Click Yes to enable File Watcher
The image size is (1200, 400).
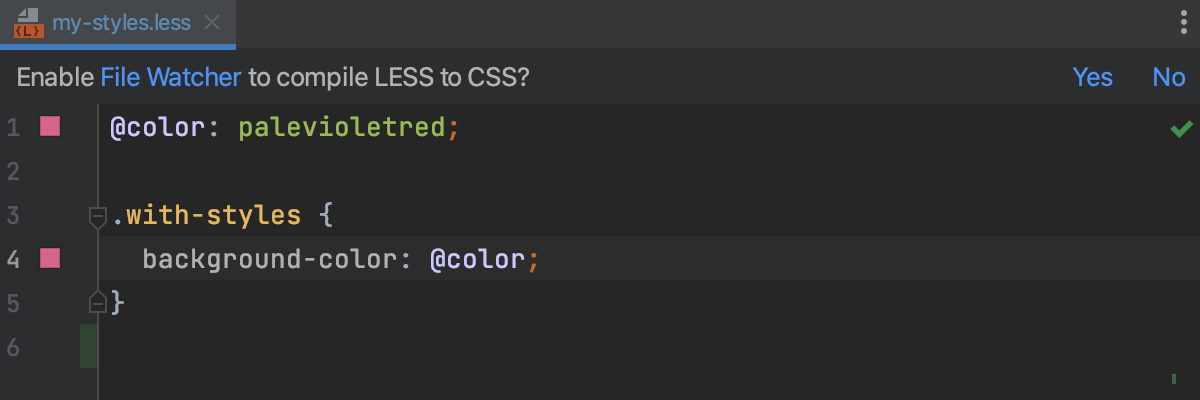click(1092, 77)
